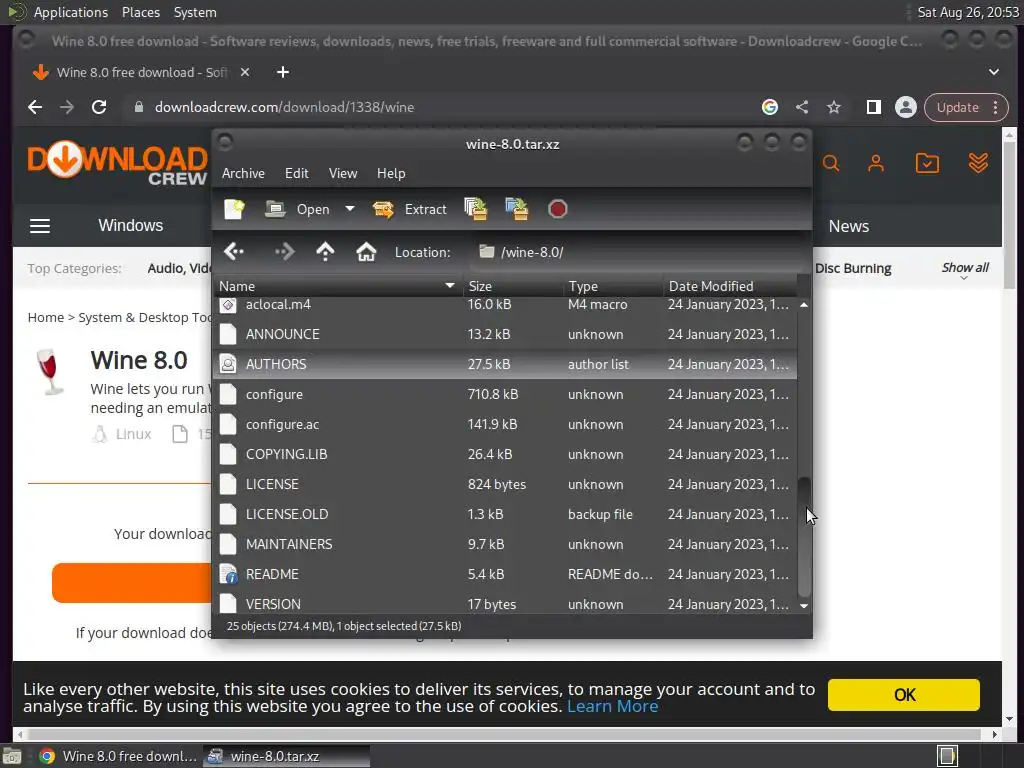Click the Downloadcrew user account icon
Image resolution: width=1024 pixels, height=768 pixels.
point(876,163)
